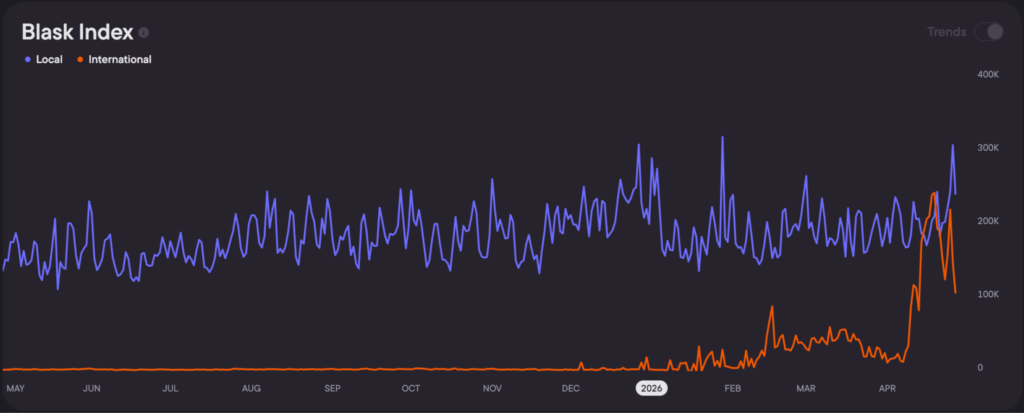
Task: Click the MAY label on the timeline
Action: (16, 388)
